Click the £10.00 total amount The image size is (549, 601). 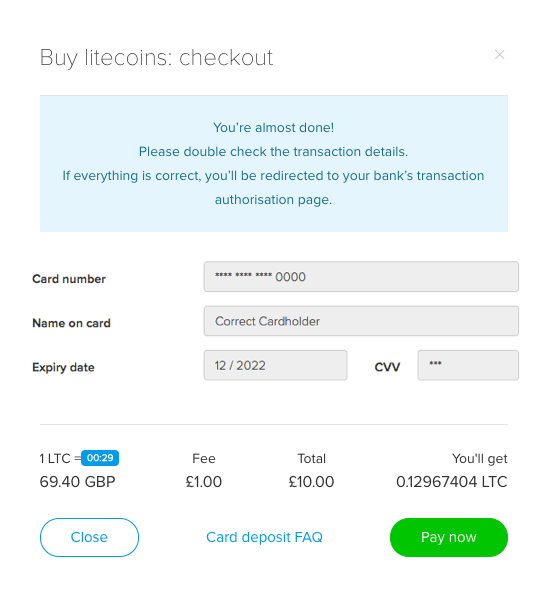pos(311,482)
